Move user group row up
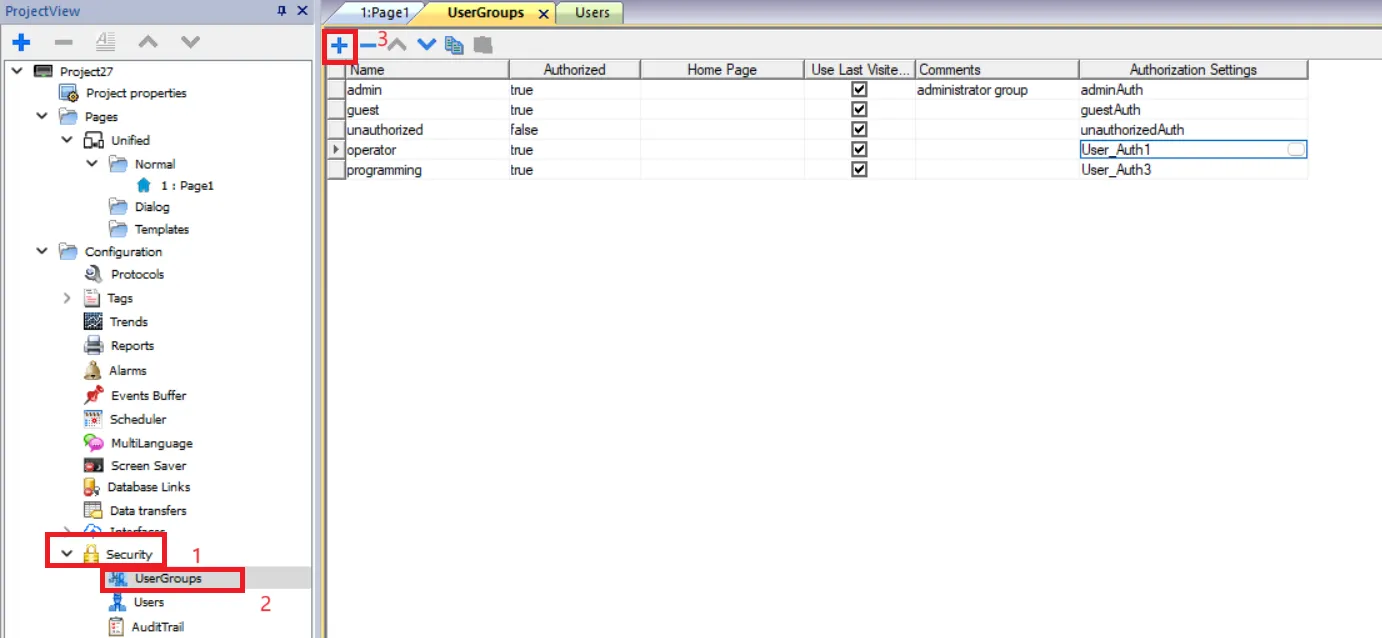The height and width of the screenshot is (638, 1382). pos(397,45)
